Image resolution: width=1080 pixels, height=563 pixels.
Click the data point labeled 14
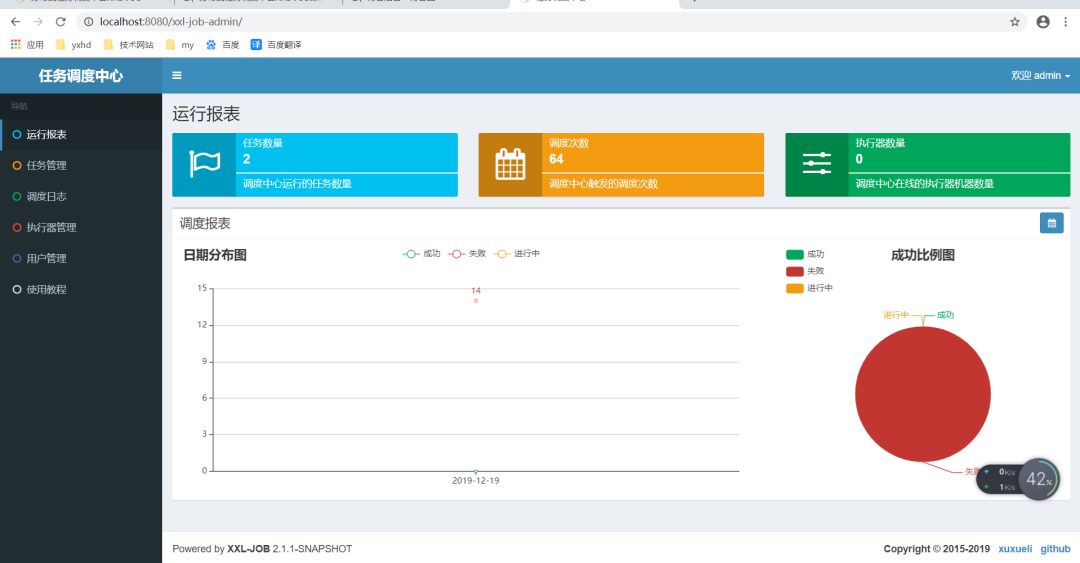point(475,300)
